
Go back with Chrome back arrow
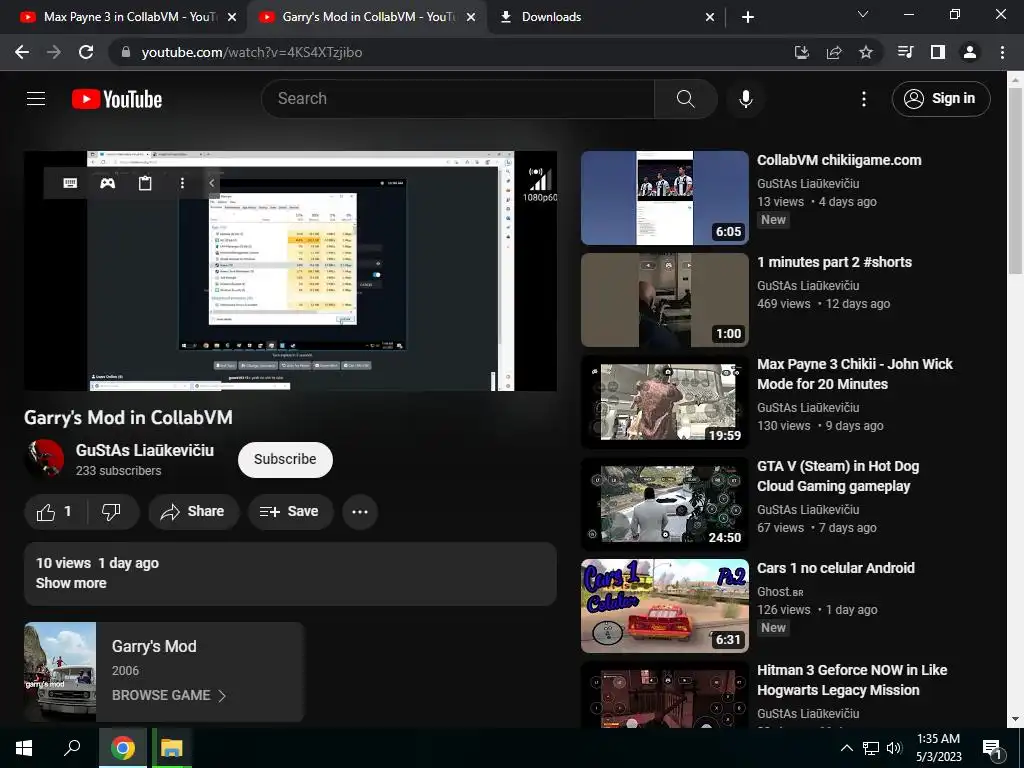pos(22,52)
